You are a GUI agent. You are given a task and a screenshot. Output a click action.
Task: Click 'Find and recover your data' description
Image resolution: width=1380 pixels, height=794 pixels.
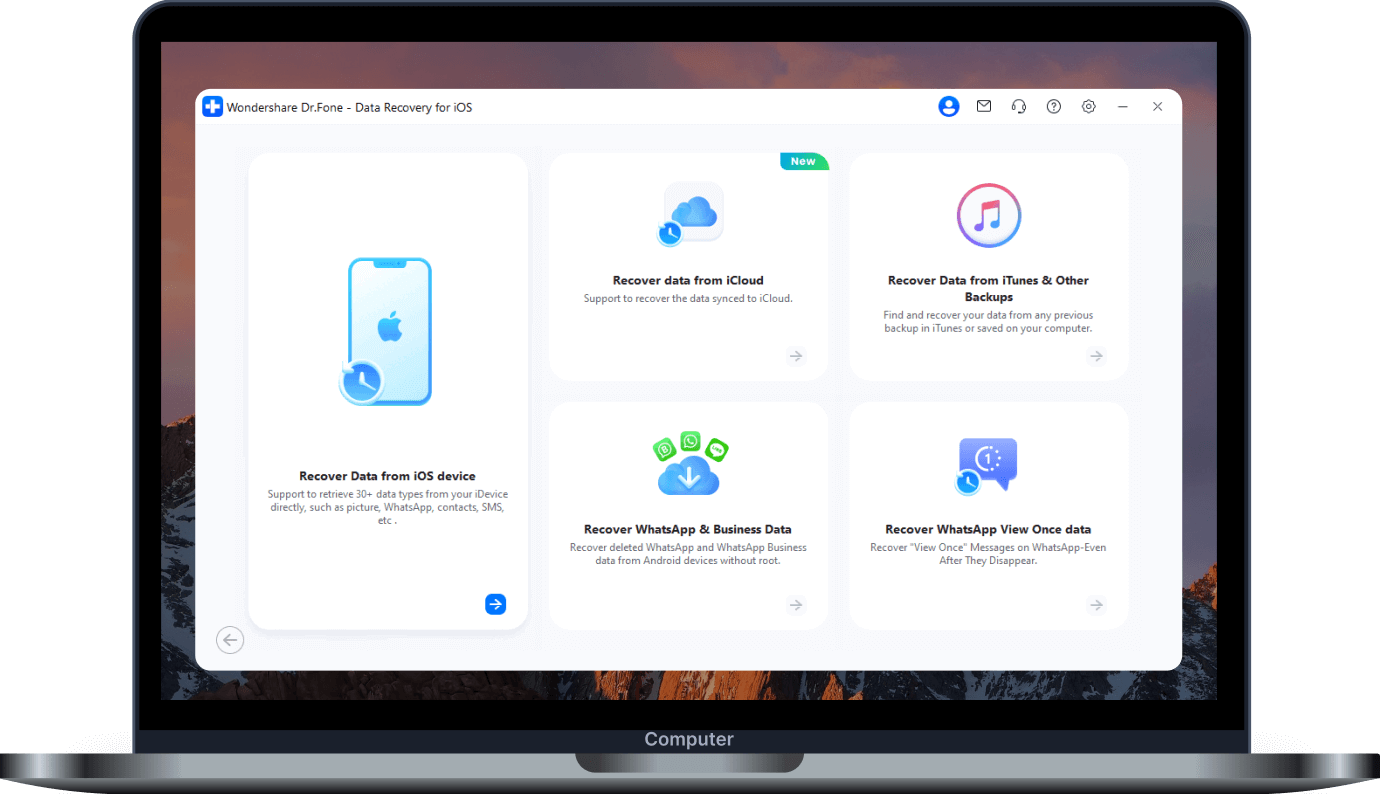[x=988, y=321]
